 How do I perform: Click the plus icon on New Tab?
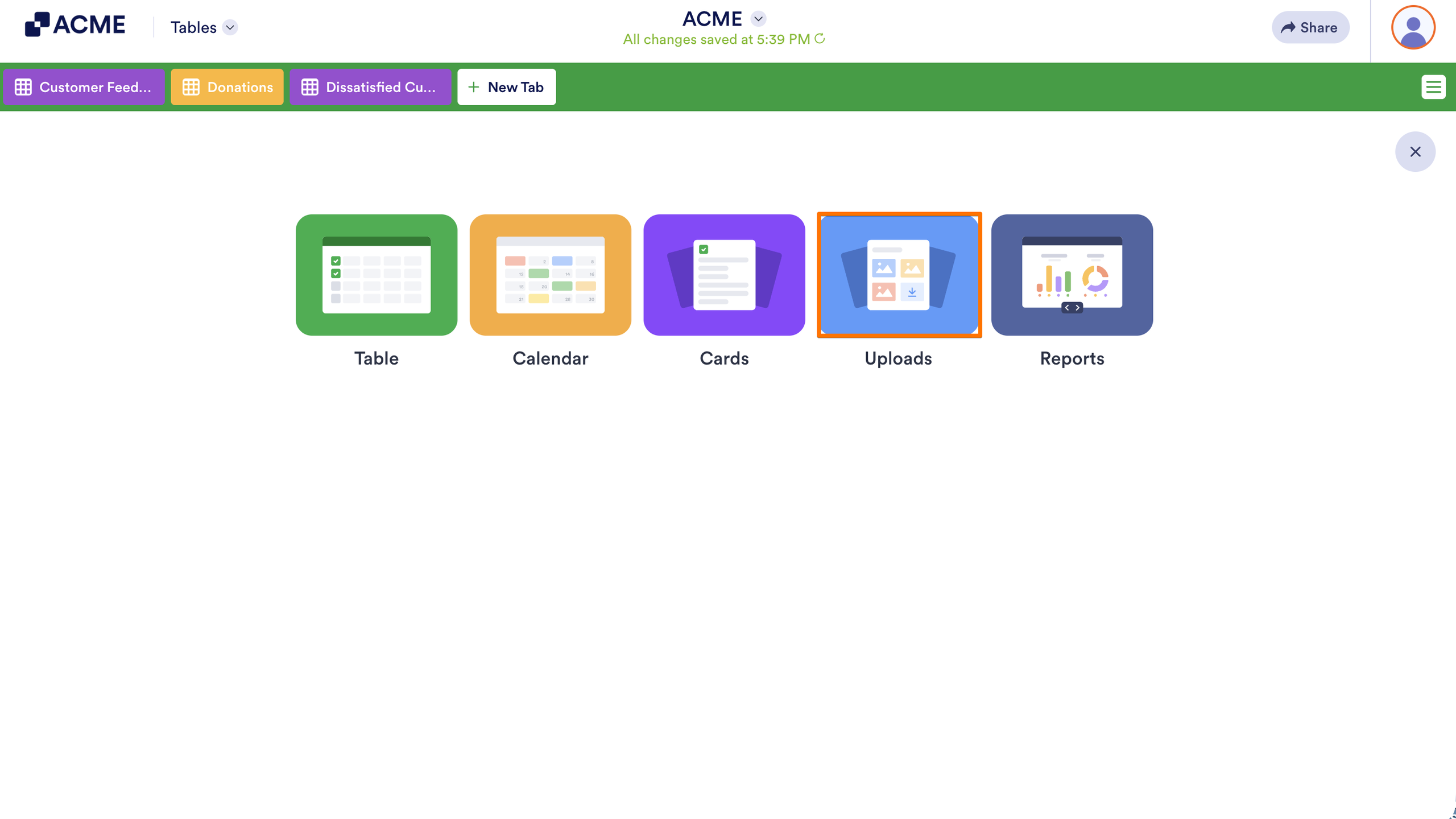tap(473, 87)
